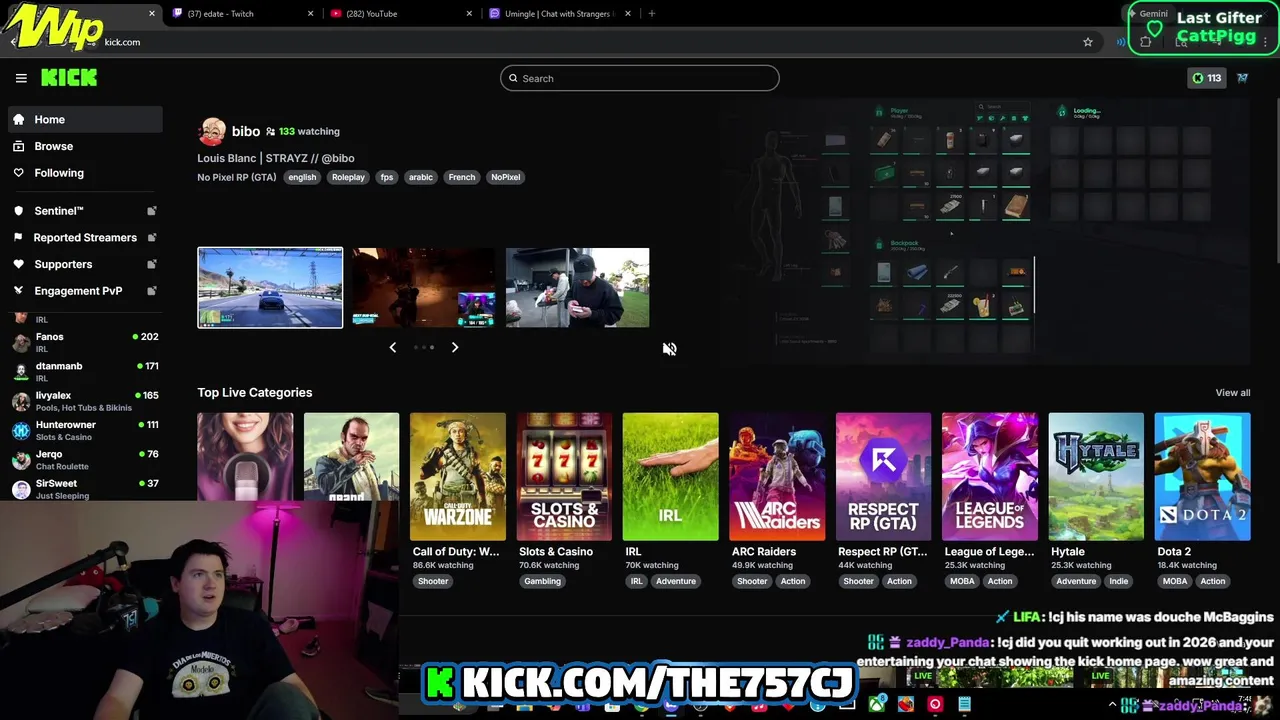
Task: Select the GTA highway stream thumbnail
Action: tap(270, 287)
